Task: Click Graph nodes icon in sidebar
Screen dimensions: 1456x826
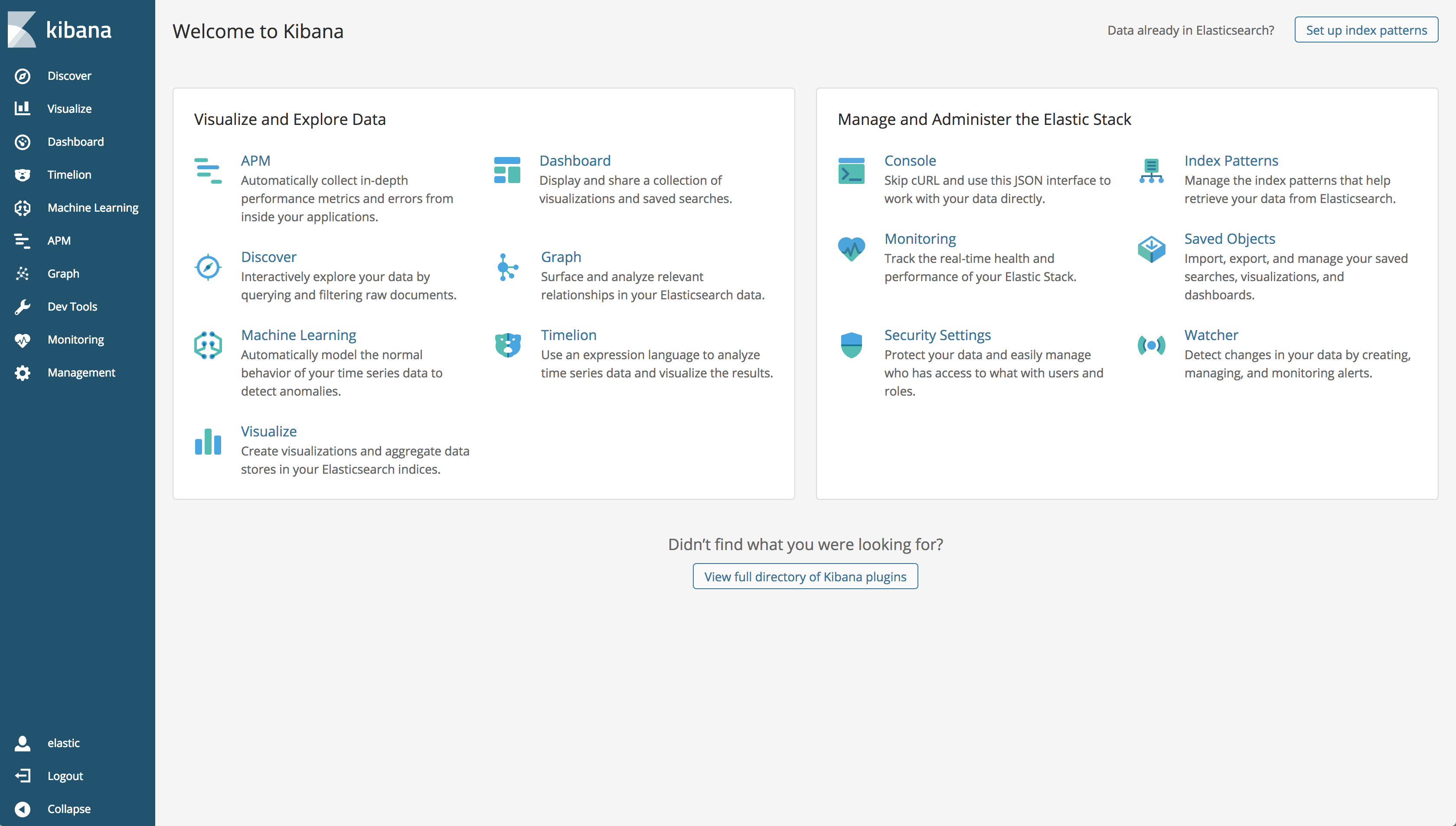Action: [x=23, y=273]
